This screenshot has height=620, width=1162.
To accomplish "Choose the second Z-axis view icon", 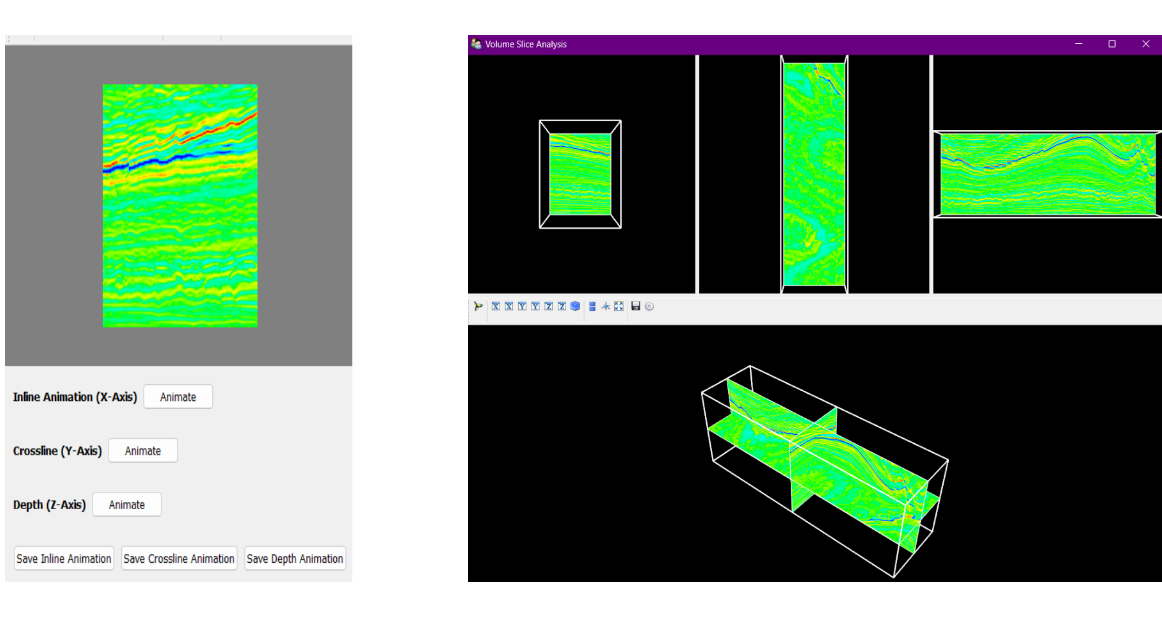I will pos(561,307).
